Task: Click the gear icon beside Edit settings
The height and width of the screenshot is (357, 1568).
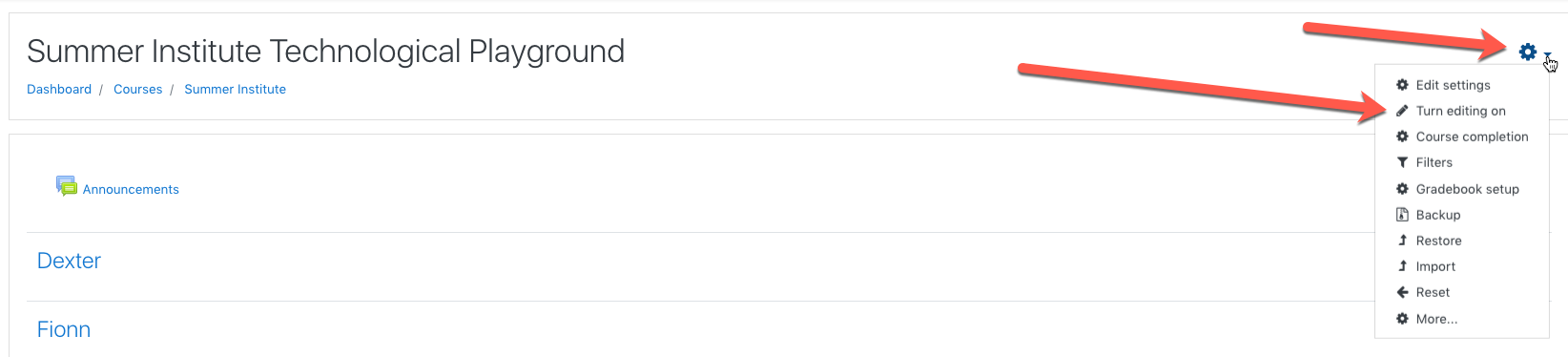Action: [x=1402, y=85]
